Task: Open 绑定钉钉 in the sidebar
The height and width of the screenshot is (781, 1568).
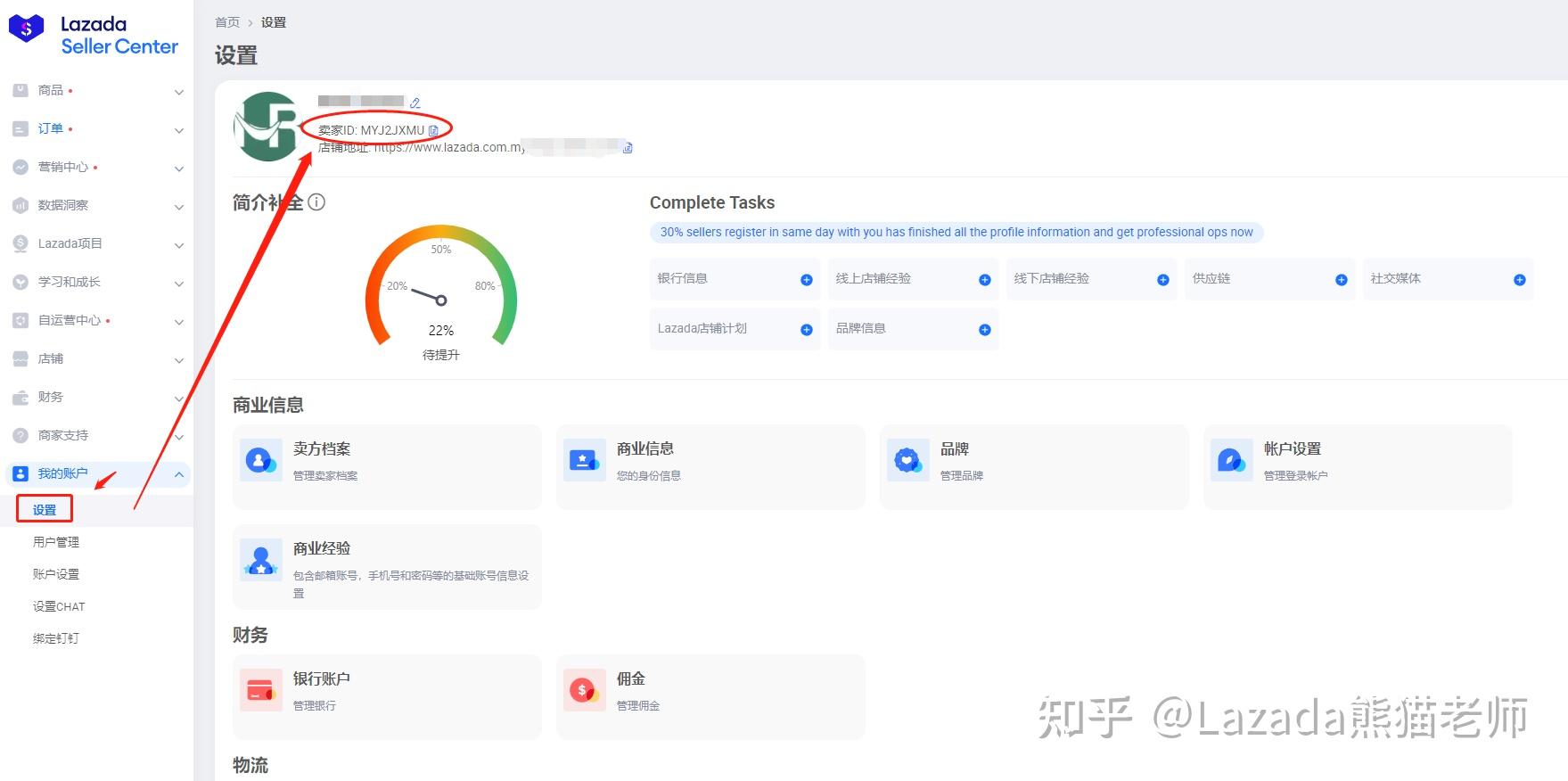Action: (56, 638)
